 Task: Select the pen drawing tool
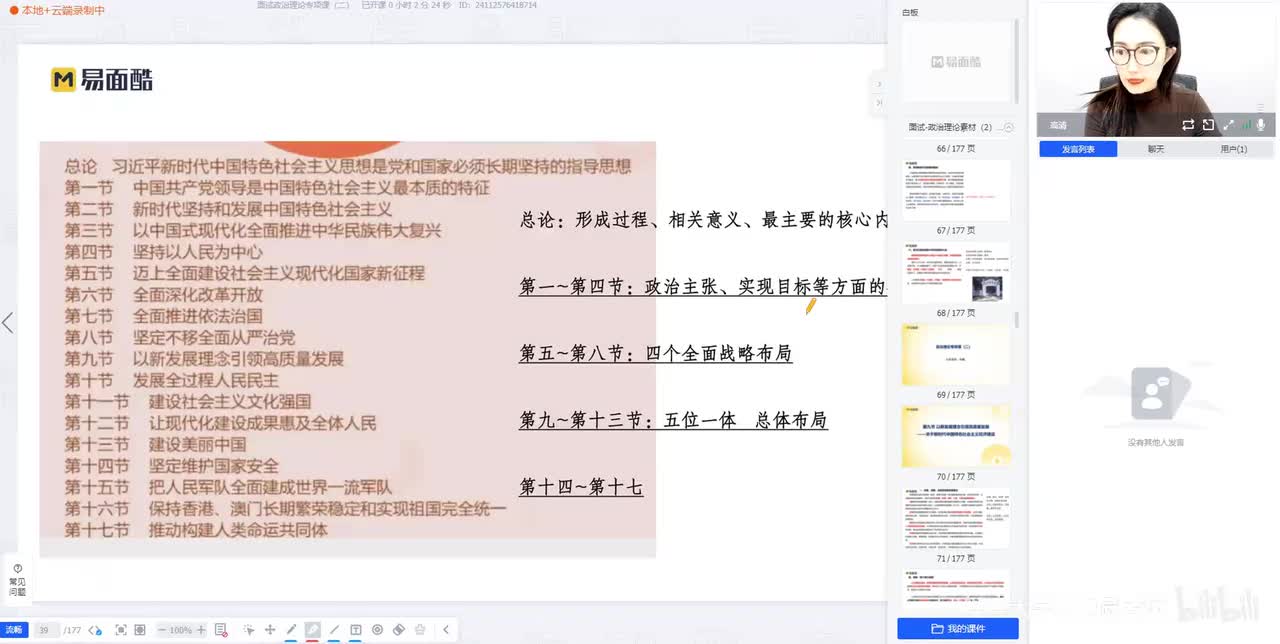[x=291, y=630]
